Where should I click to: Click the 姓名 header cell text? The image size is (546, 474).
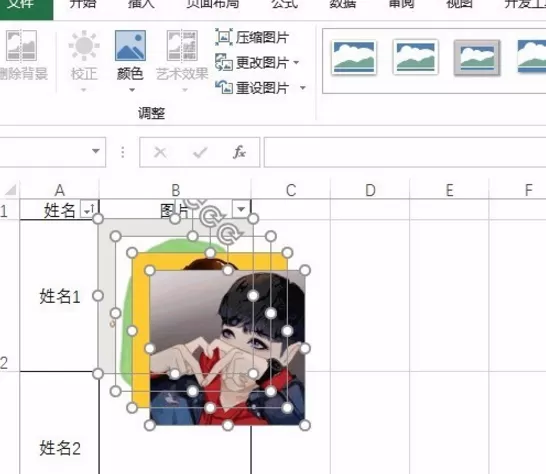tap(60, 210)
